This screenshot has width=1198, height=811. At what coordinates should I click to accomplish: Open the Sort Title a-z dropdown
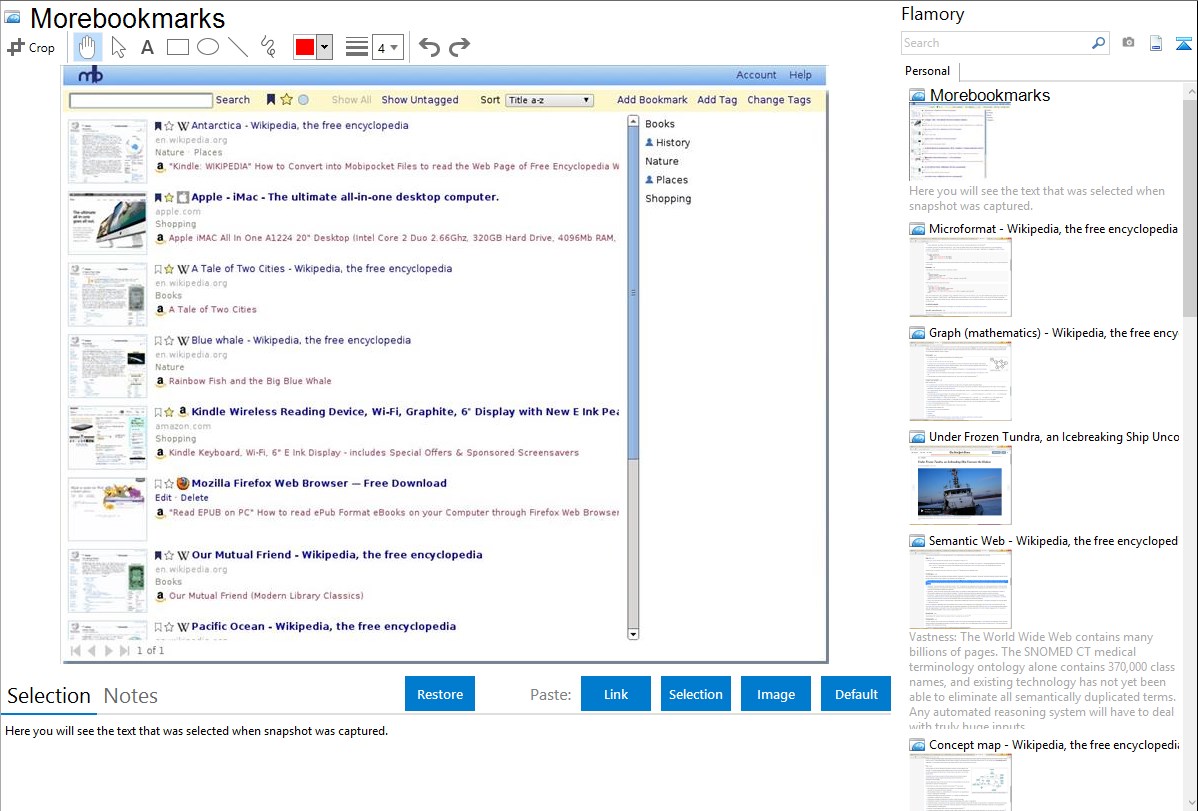tap(549, 100)
